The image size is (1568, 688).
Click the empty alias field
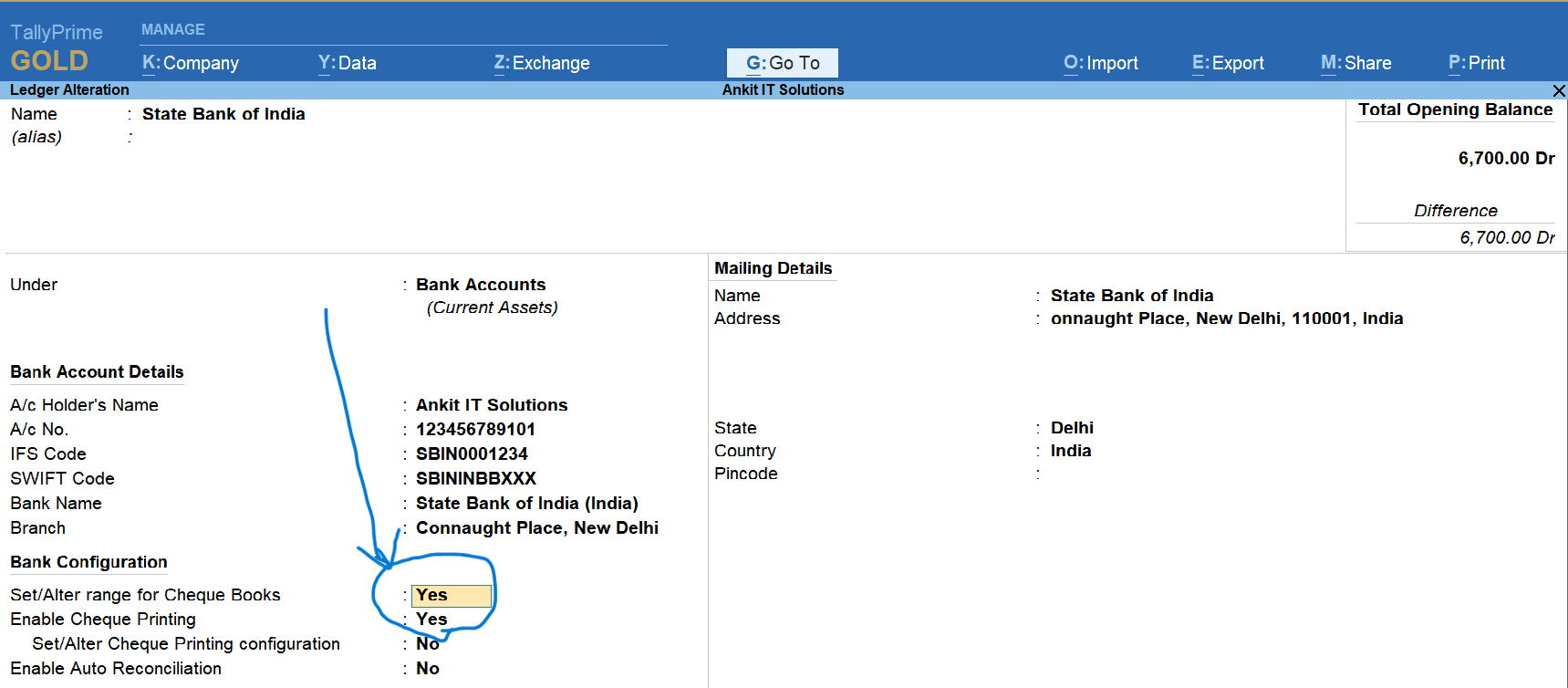point(223,137)
